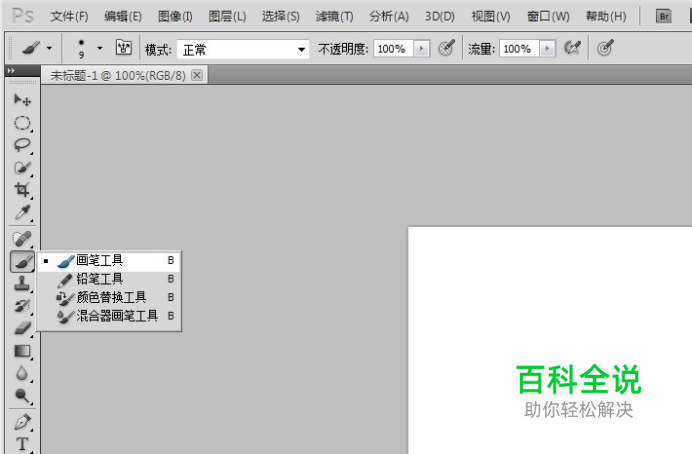
Task: Open the 图像(I) menu
Action: point(175,17)
